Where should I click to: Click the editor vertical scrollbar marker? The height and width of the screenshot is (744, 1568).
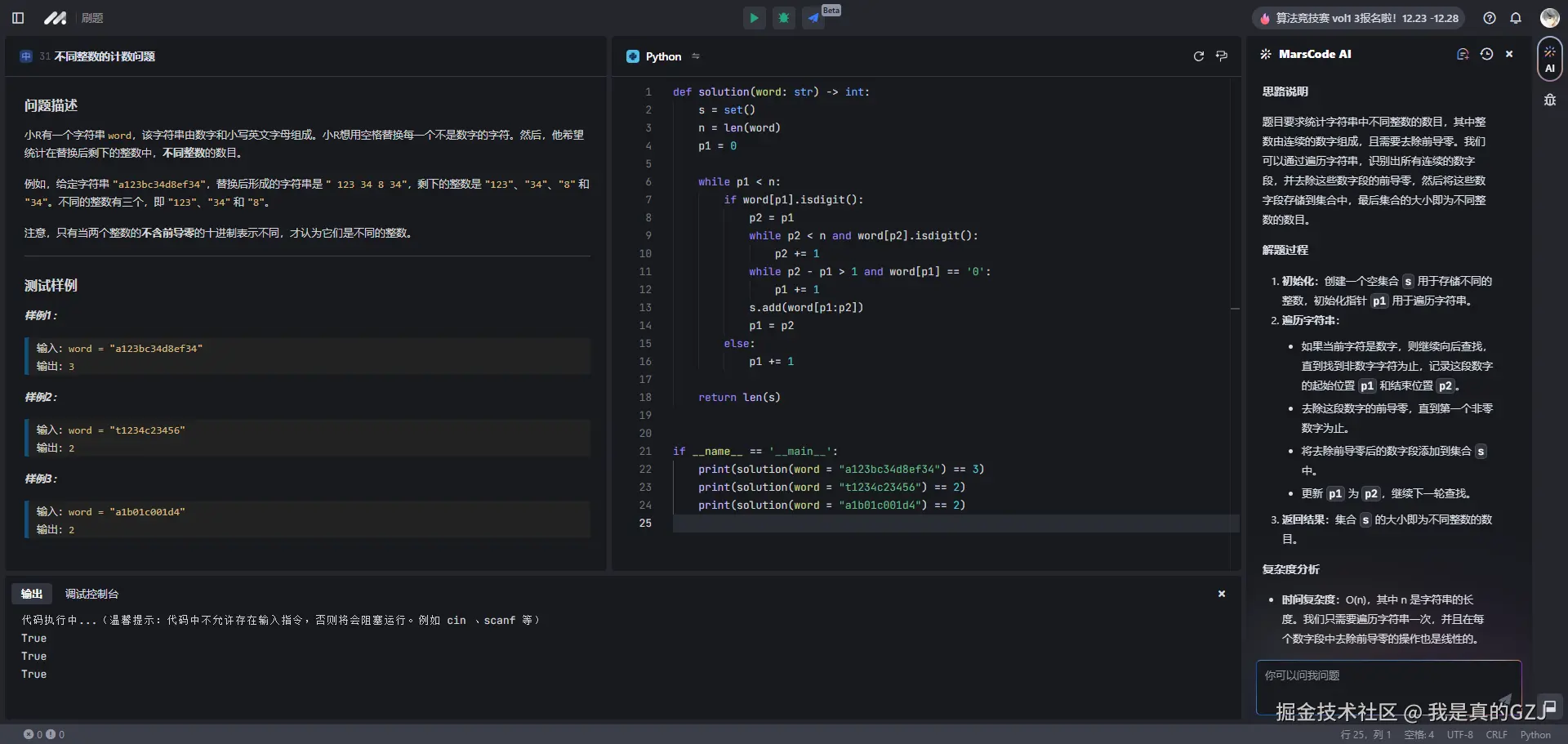(x=1235, y=309)
